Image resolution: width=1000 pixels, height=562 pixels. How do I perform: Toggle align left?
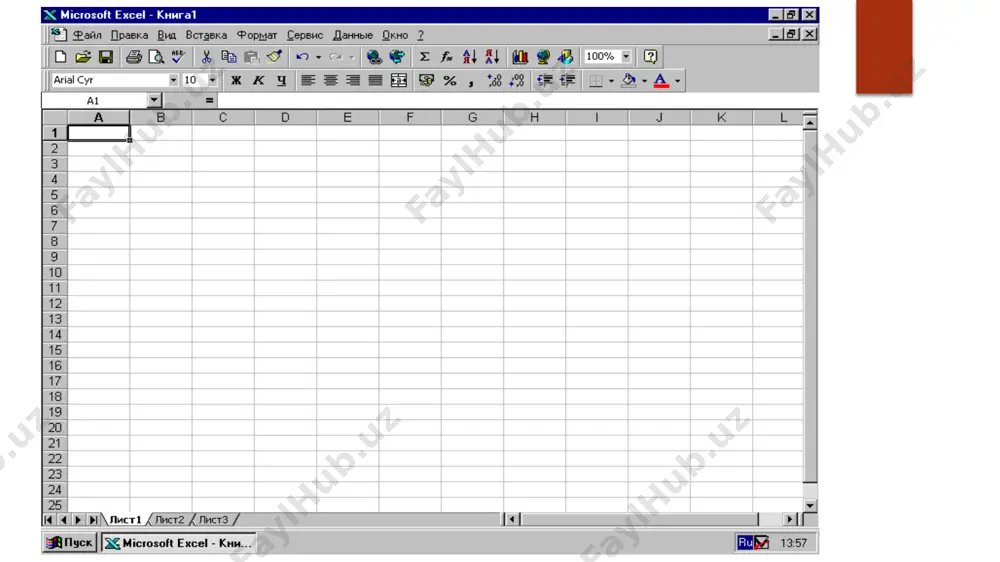[308, 80]
